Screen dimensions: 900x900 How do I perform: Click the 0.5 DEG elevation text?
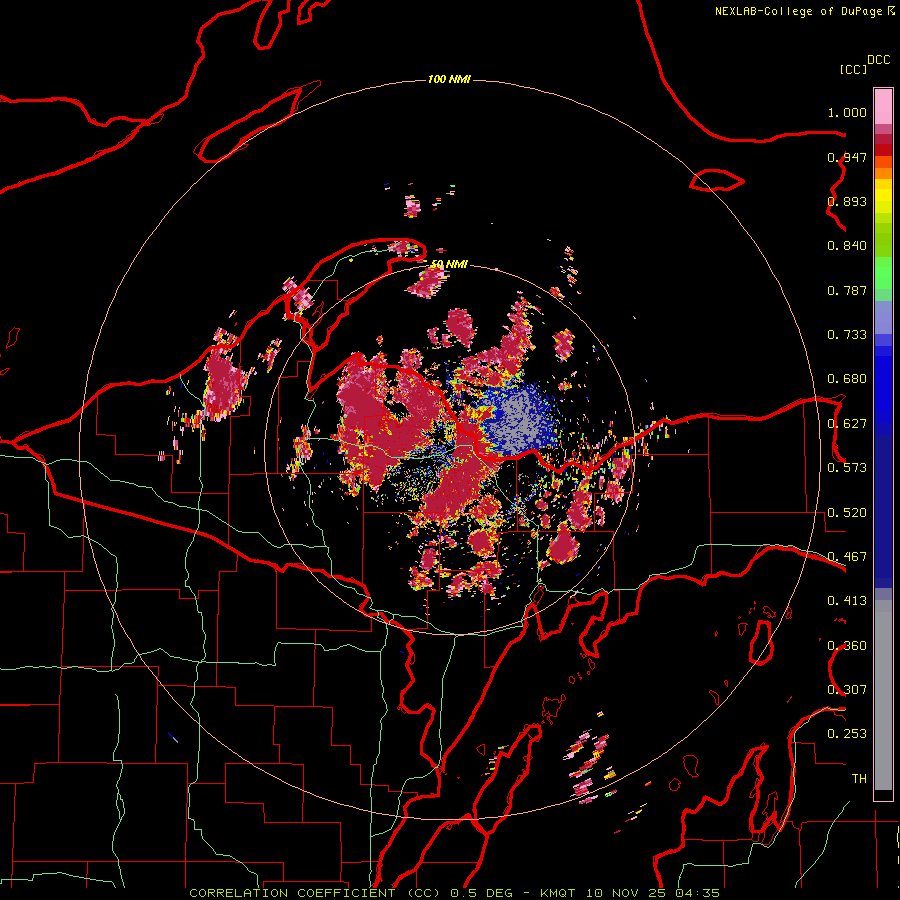click(480, 893)
